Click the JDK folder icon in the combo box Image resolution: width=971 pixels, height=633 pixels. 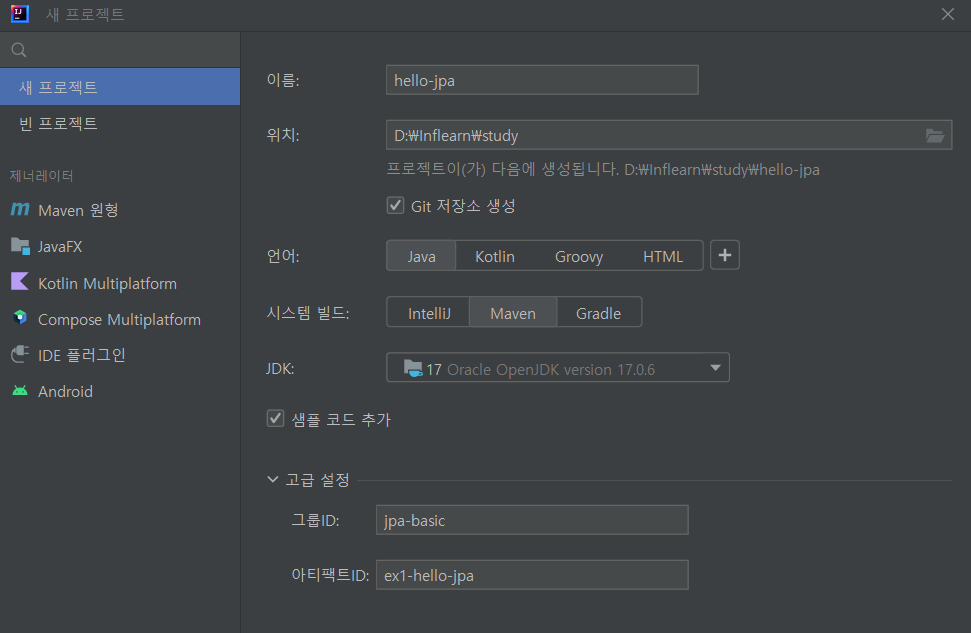[412, 369]
